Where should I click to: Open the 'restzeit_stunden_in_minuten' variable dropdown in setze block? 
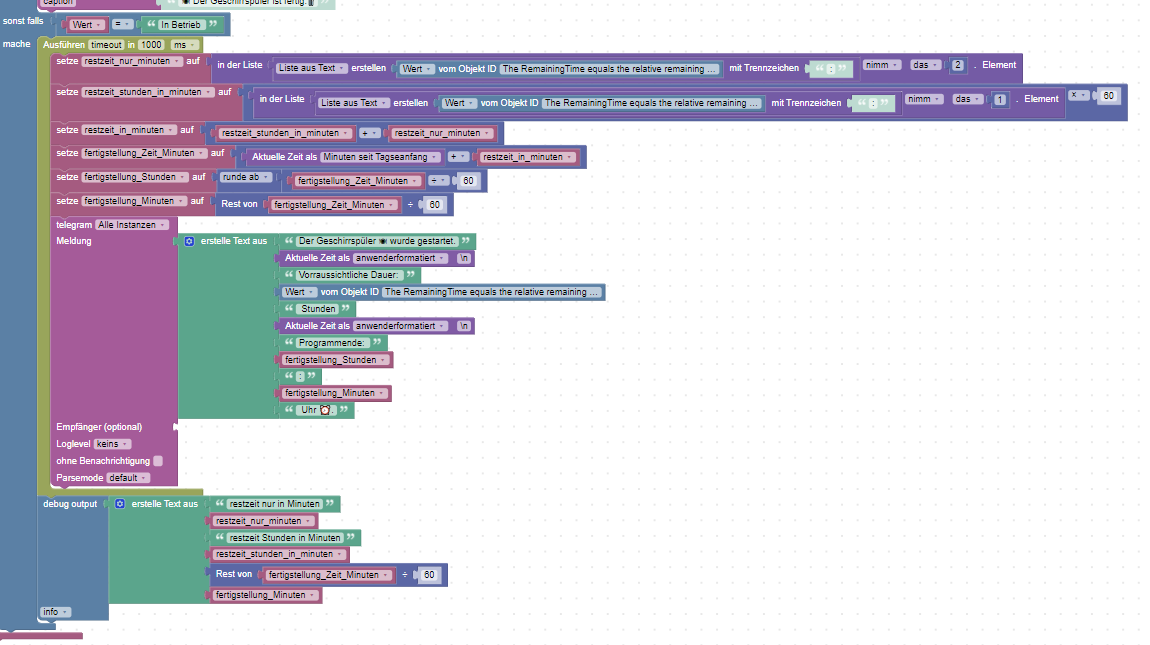[x=147, y=92]
